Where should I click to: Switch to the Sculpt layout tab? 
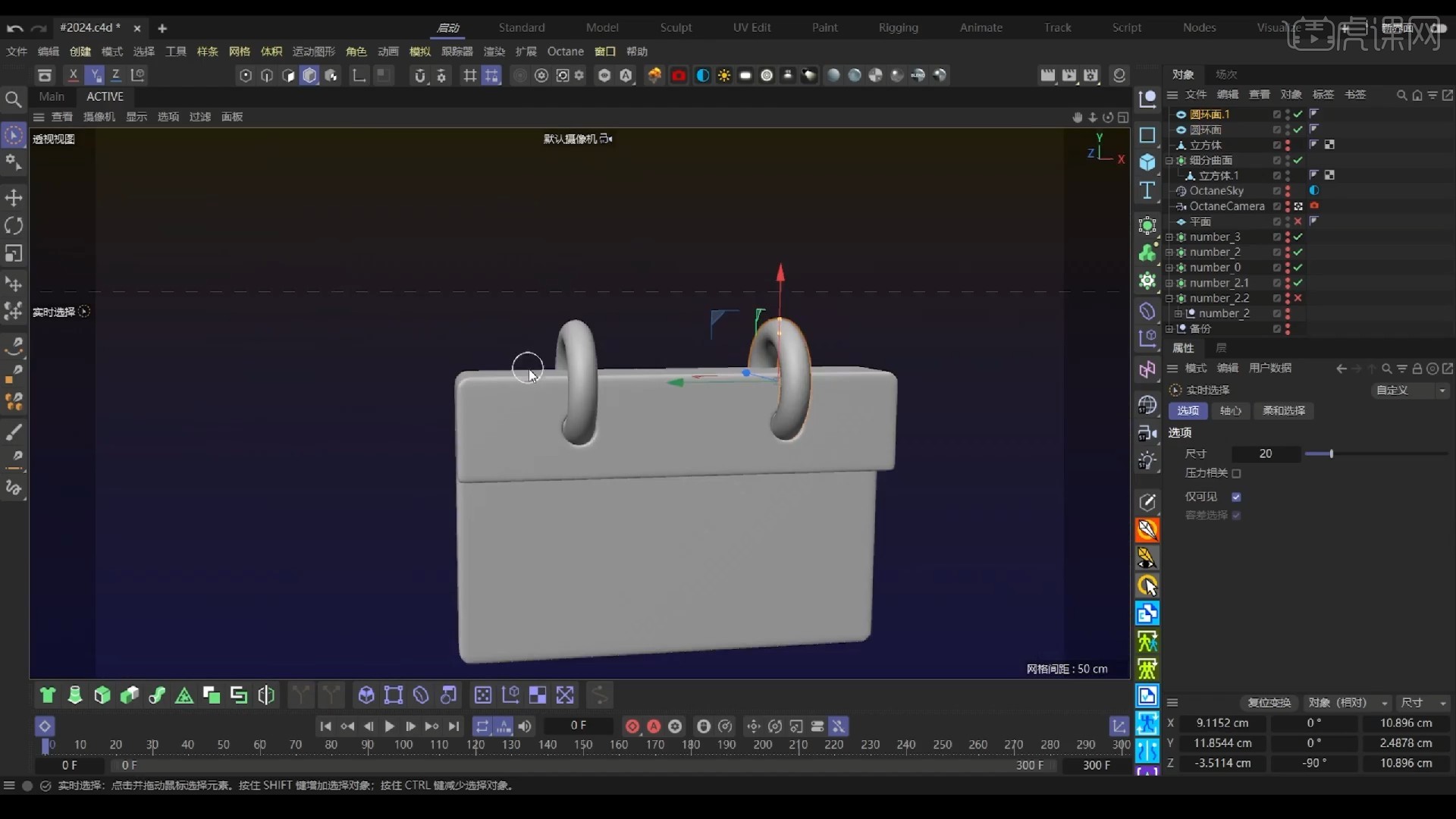click(x=676, y=27)
